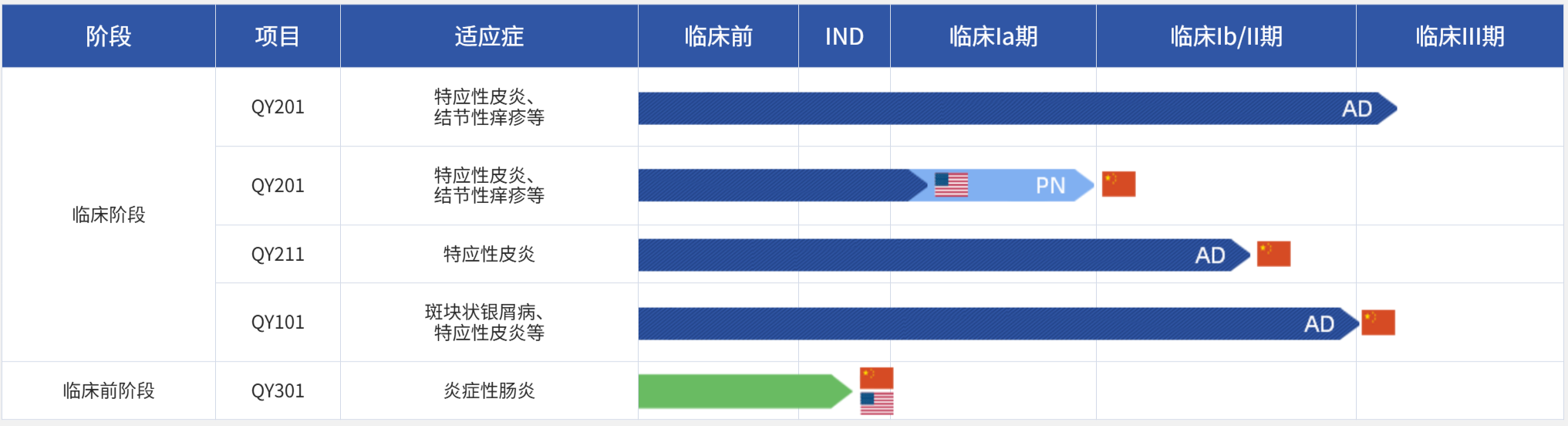Click the China flag ending the QY101 bar
1568x426 pixels.
click(x=1378, y=323)
